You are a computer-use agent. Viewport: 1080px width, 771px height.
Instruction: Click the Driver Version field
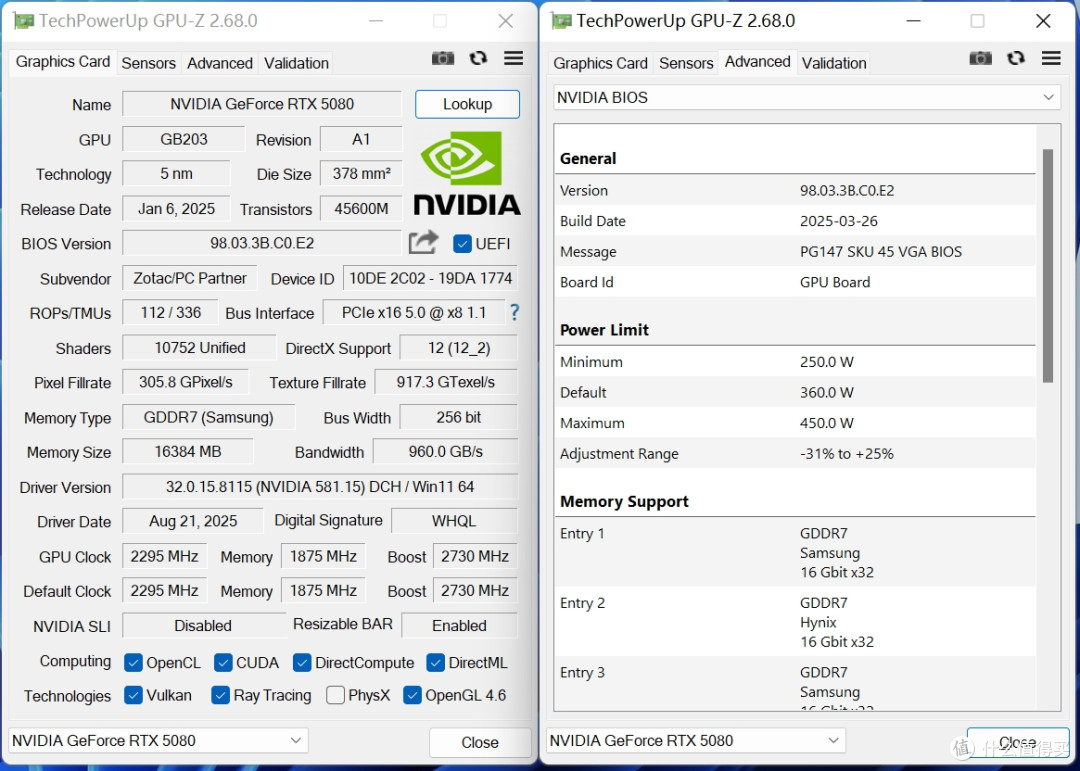[x=320, y=487]
